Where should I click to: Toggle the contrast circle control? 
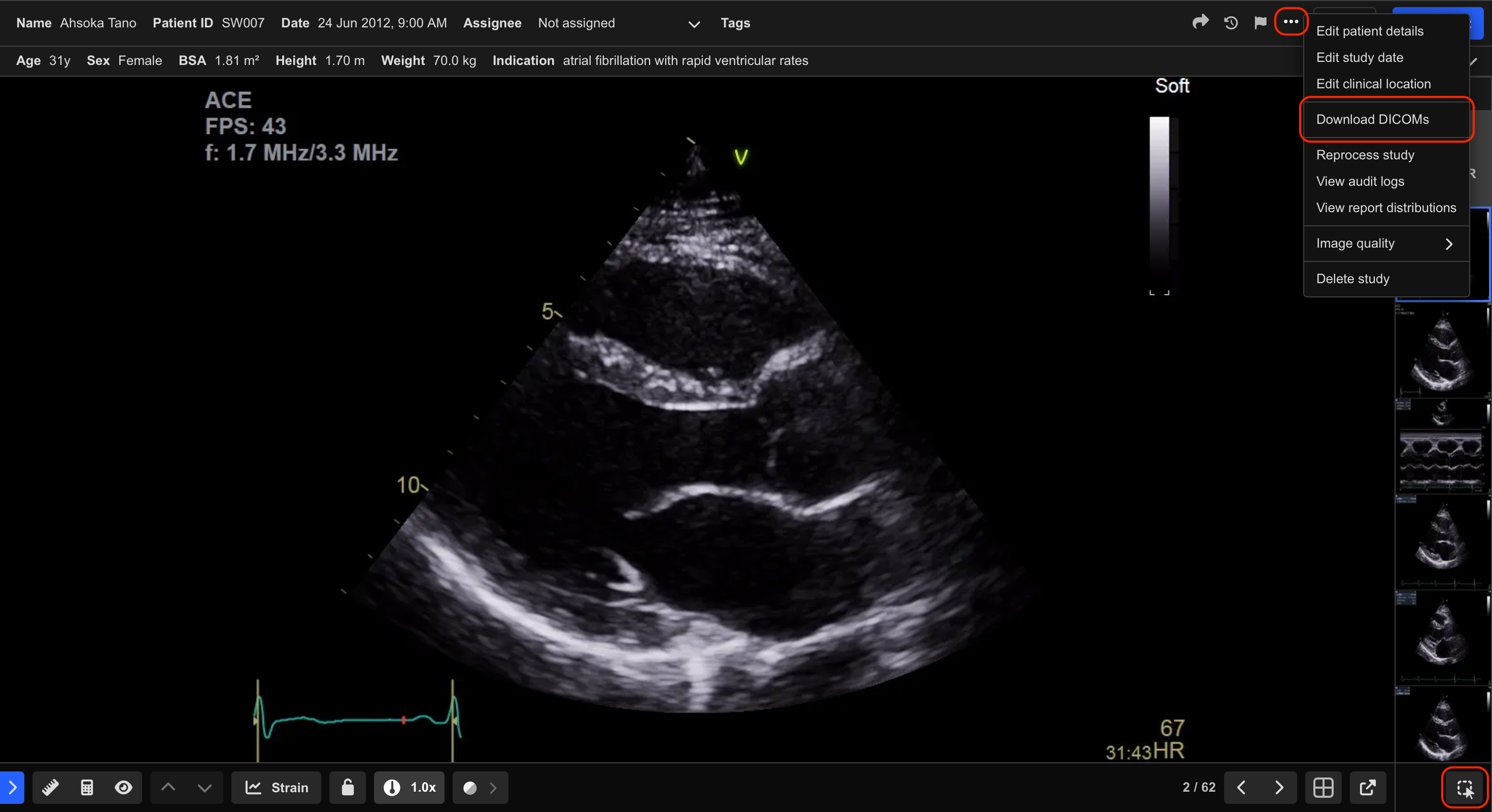coord(470,788)
